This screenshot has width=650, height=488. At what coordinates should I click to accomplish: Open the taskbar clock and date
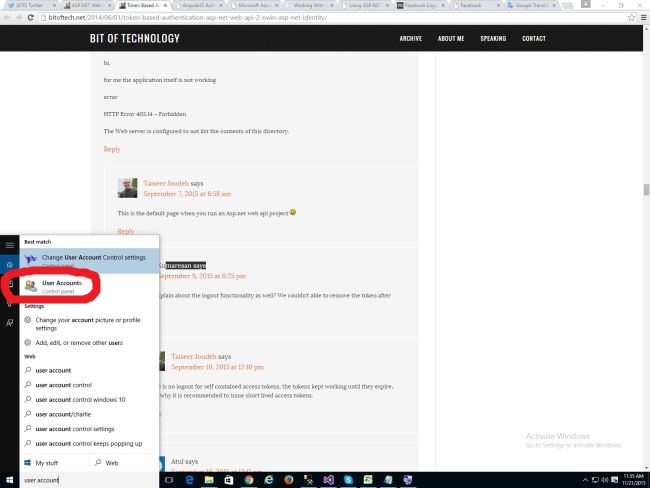[x=633, y=480]
